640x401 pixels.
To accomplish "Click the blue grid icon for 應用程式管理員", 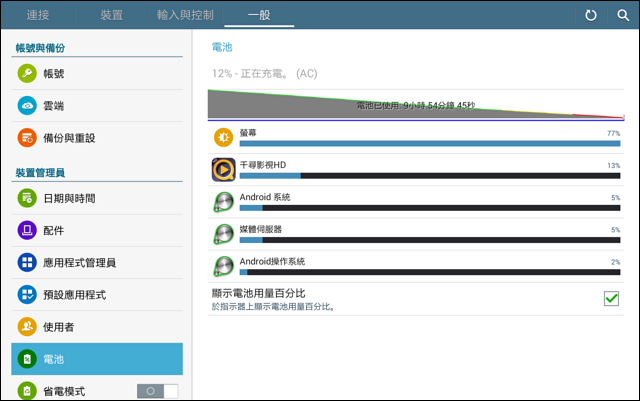I will tap(27, 262).
